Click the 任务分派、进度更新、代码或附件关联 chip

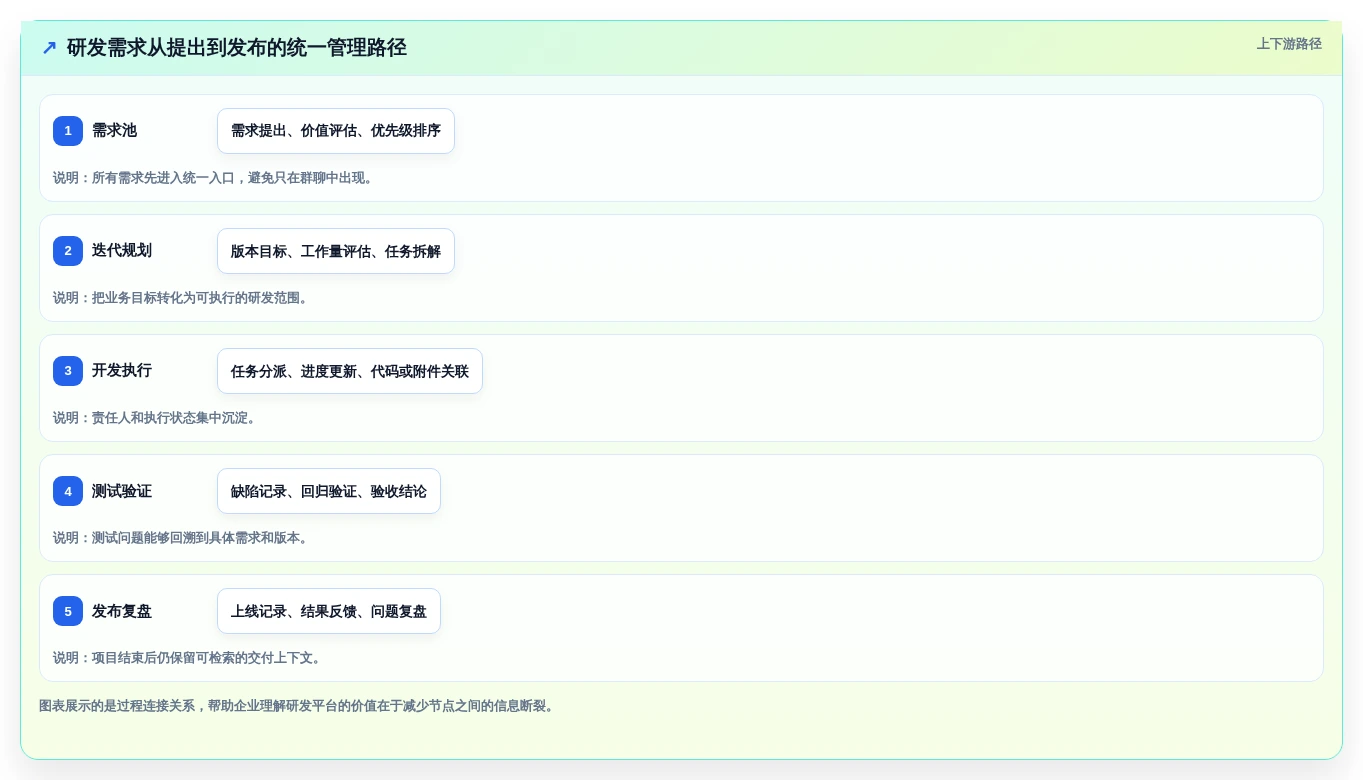pyautogui.click(x=350, y=371)
